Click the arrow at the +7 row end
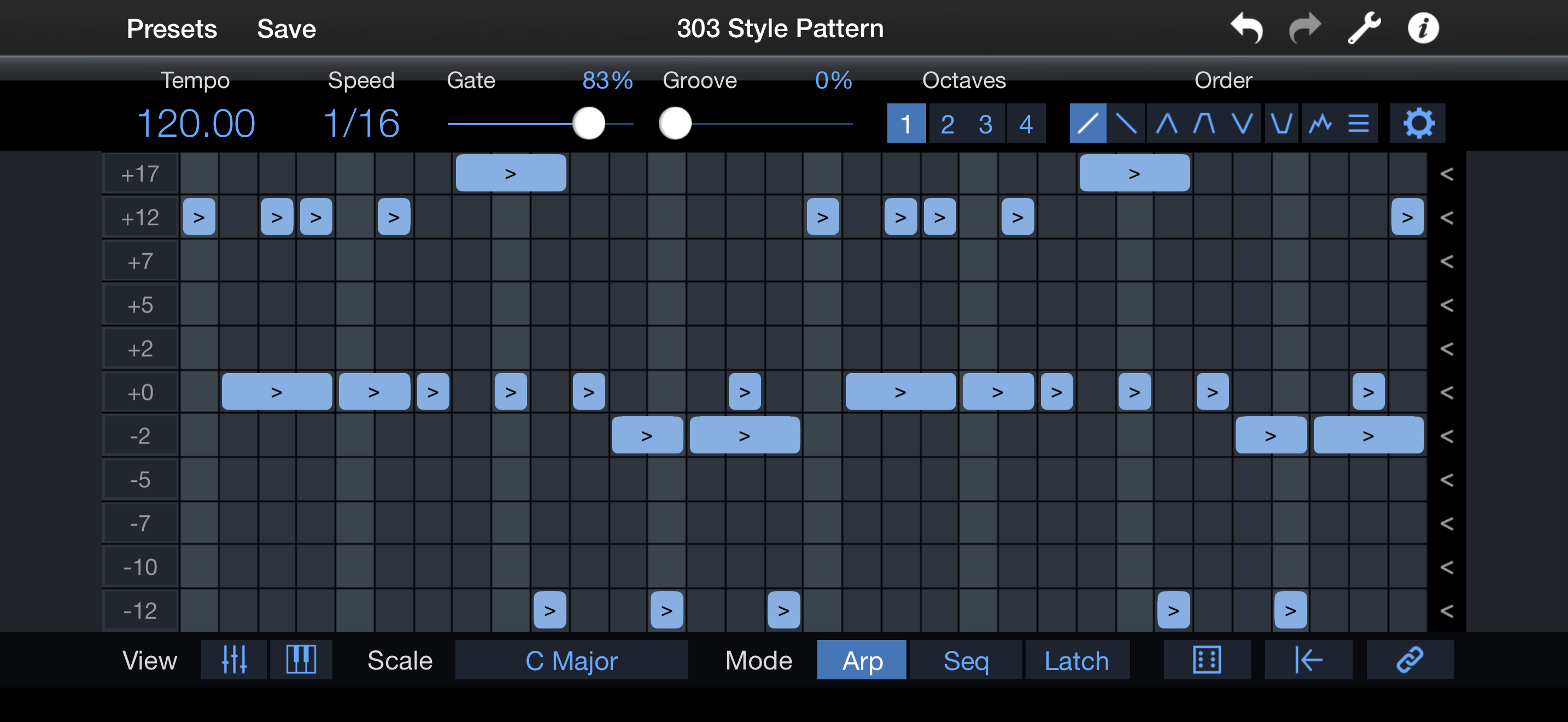This screenshot has width=1568, height=722. pyautogui.click(x=1447, y=262)
